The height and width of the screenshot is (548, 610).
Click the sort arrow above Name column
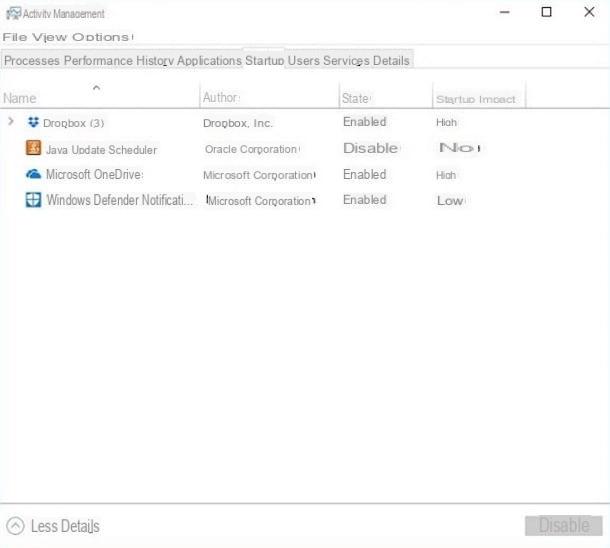point(96,88)
